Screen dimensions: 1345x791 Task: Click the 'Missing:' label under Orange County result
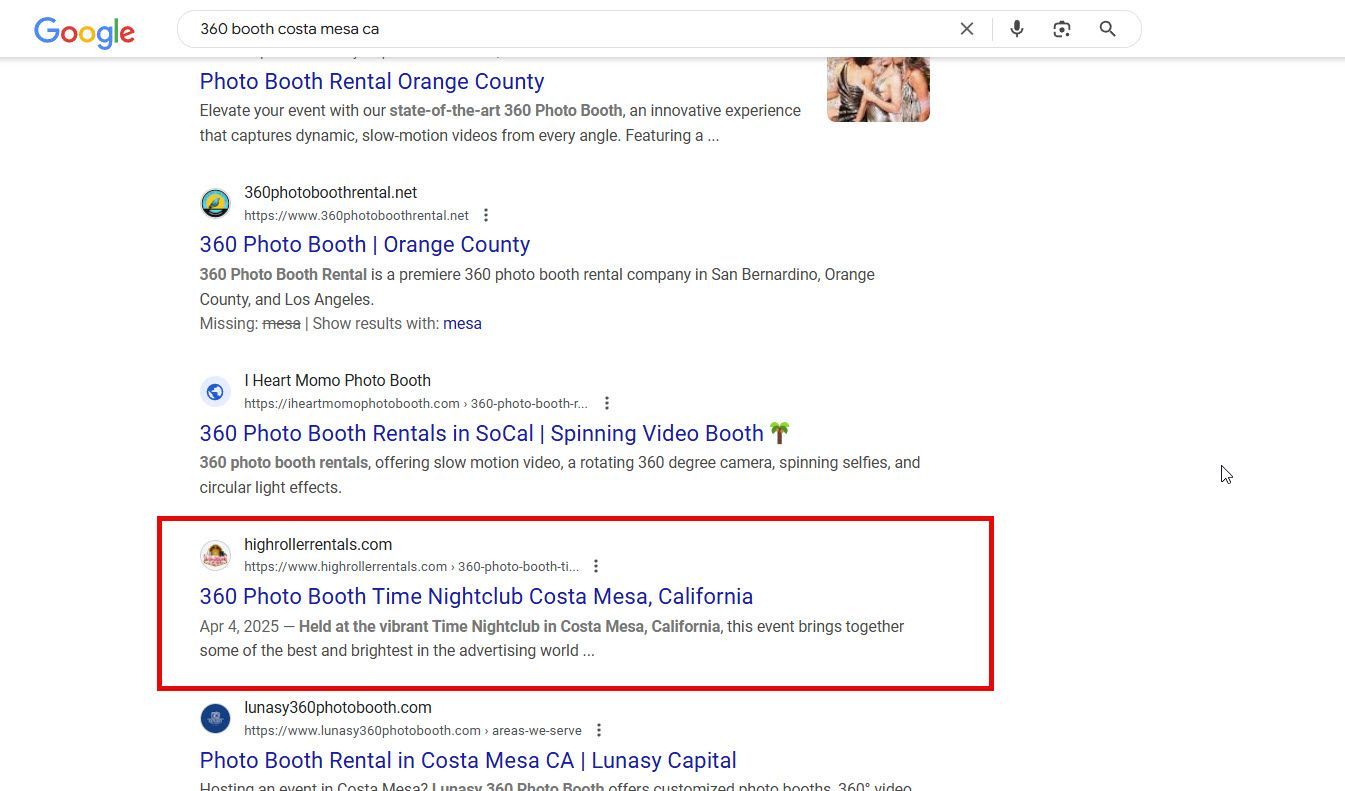pyautogui.click(x=229, y=324)
